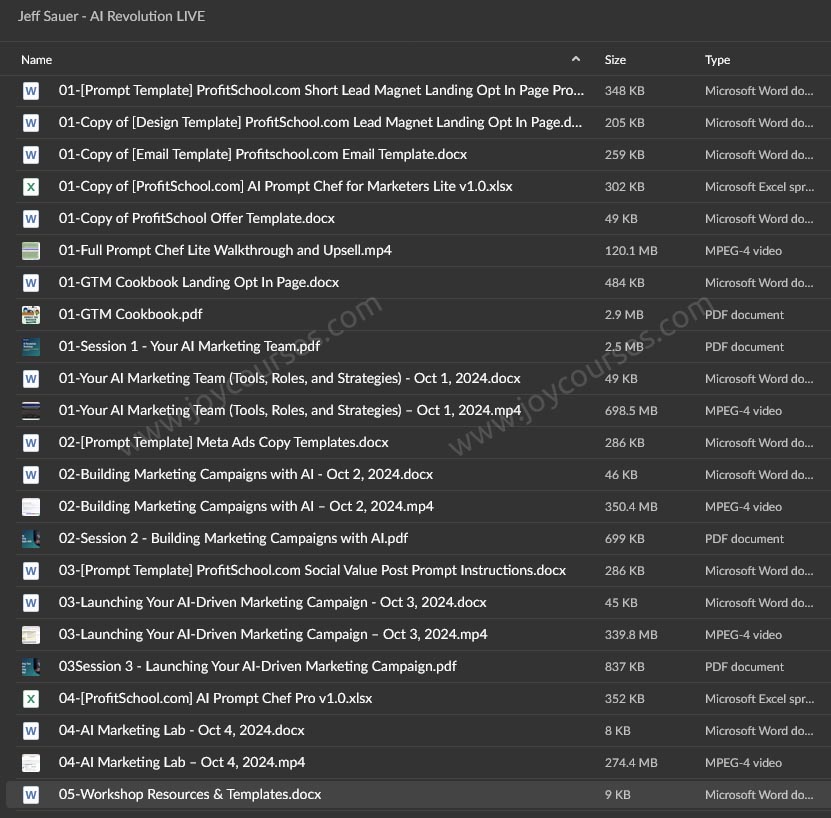Image resolution: width=831 pixels, height=818 pixels.
Task: Click the Word icon for Building Marketing Campaigns Oct 2 docx
Action: click(x=31, y=474)
